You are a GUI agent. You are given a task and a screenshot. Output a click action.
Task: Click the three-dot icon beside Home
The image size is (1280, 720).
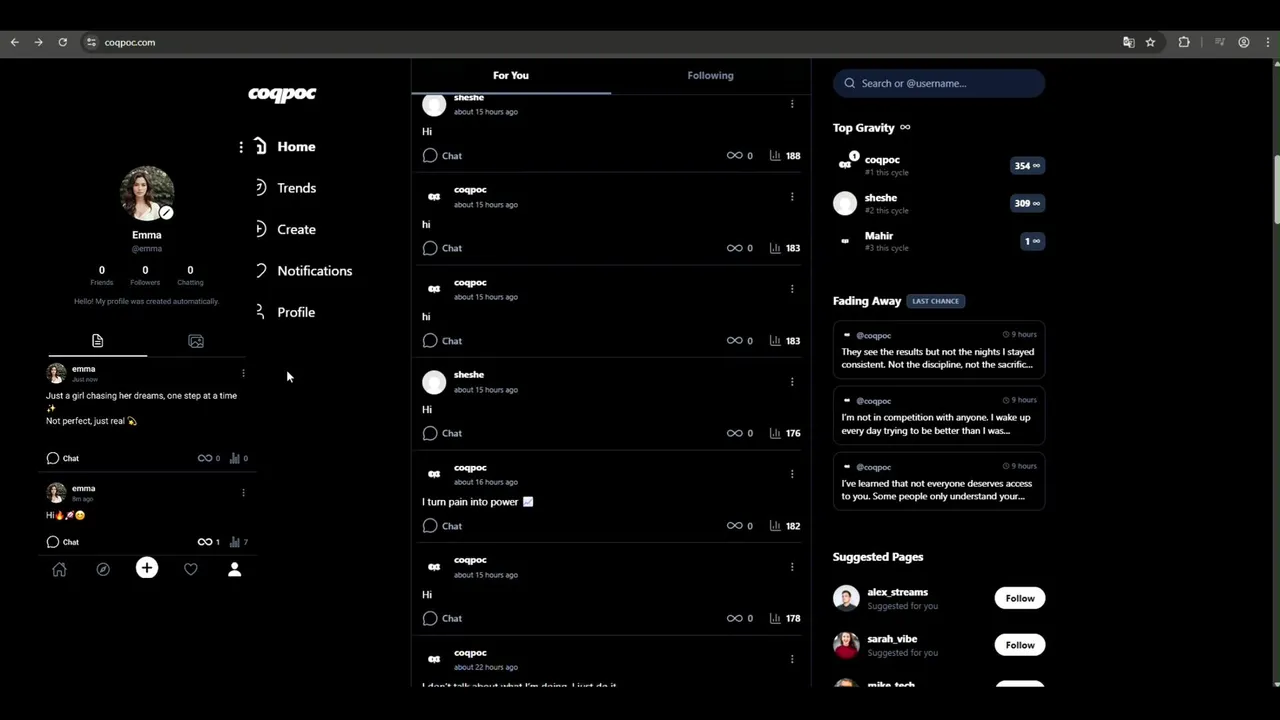[x=241, y=147]
